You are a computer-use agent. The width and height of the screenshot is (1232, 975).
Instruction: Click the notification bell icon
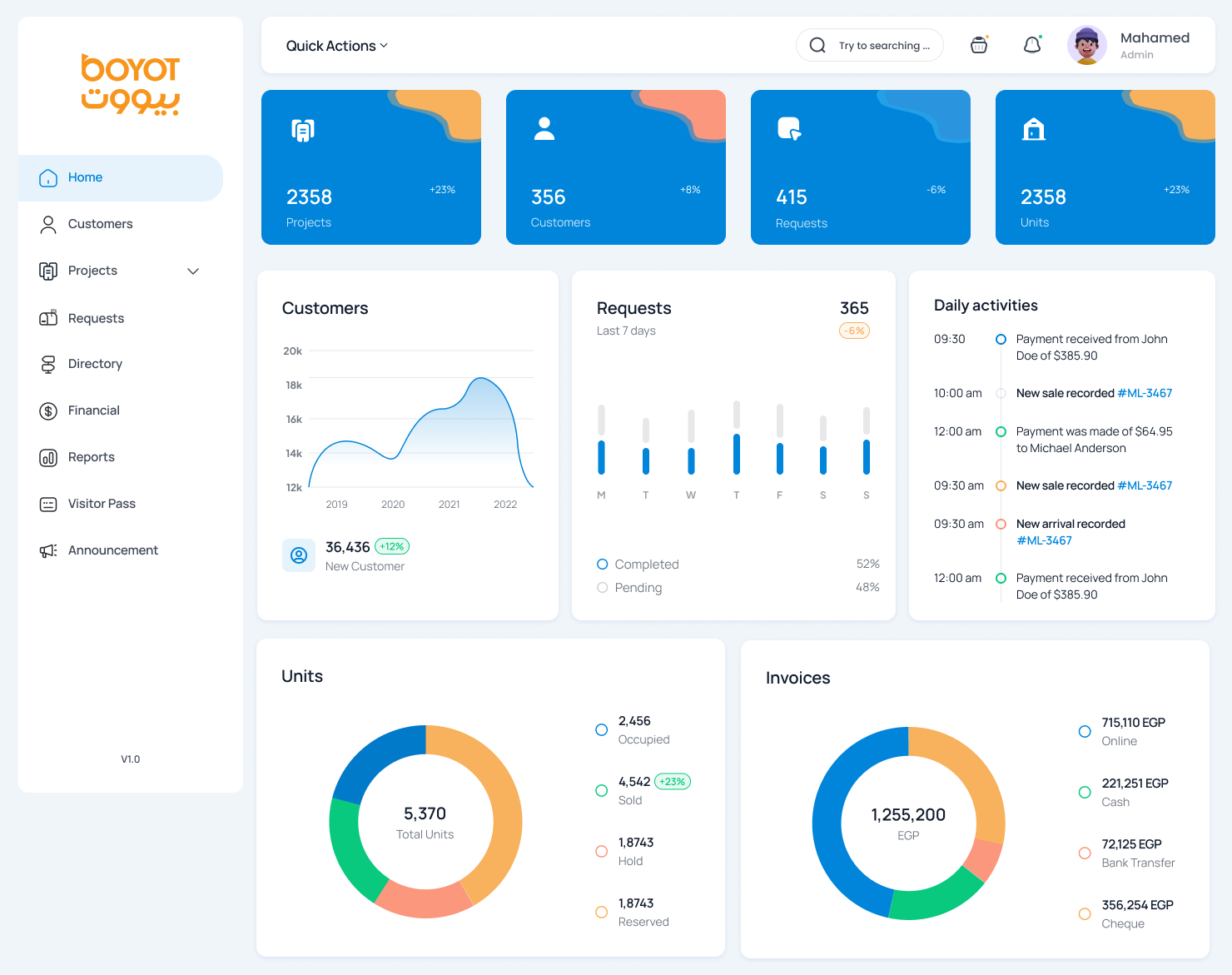point(1032,45)
